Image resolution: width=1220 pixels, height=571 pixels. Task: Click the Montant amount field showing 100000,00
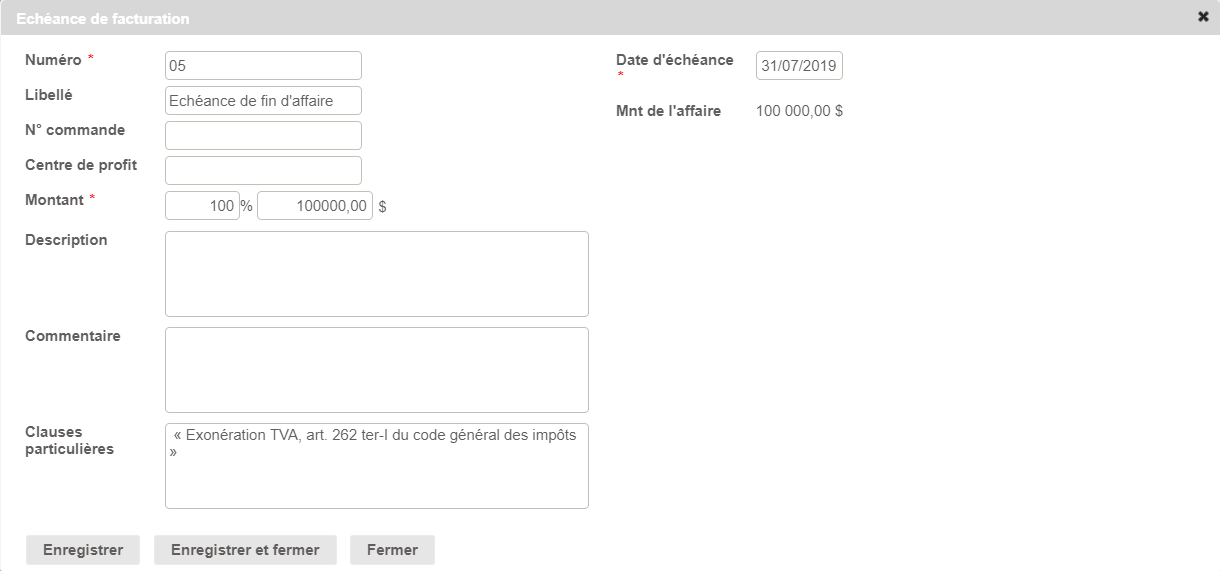pyautogui.click(x=314, y=206)
